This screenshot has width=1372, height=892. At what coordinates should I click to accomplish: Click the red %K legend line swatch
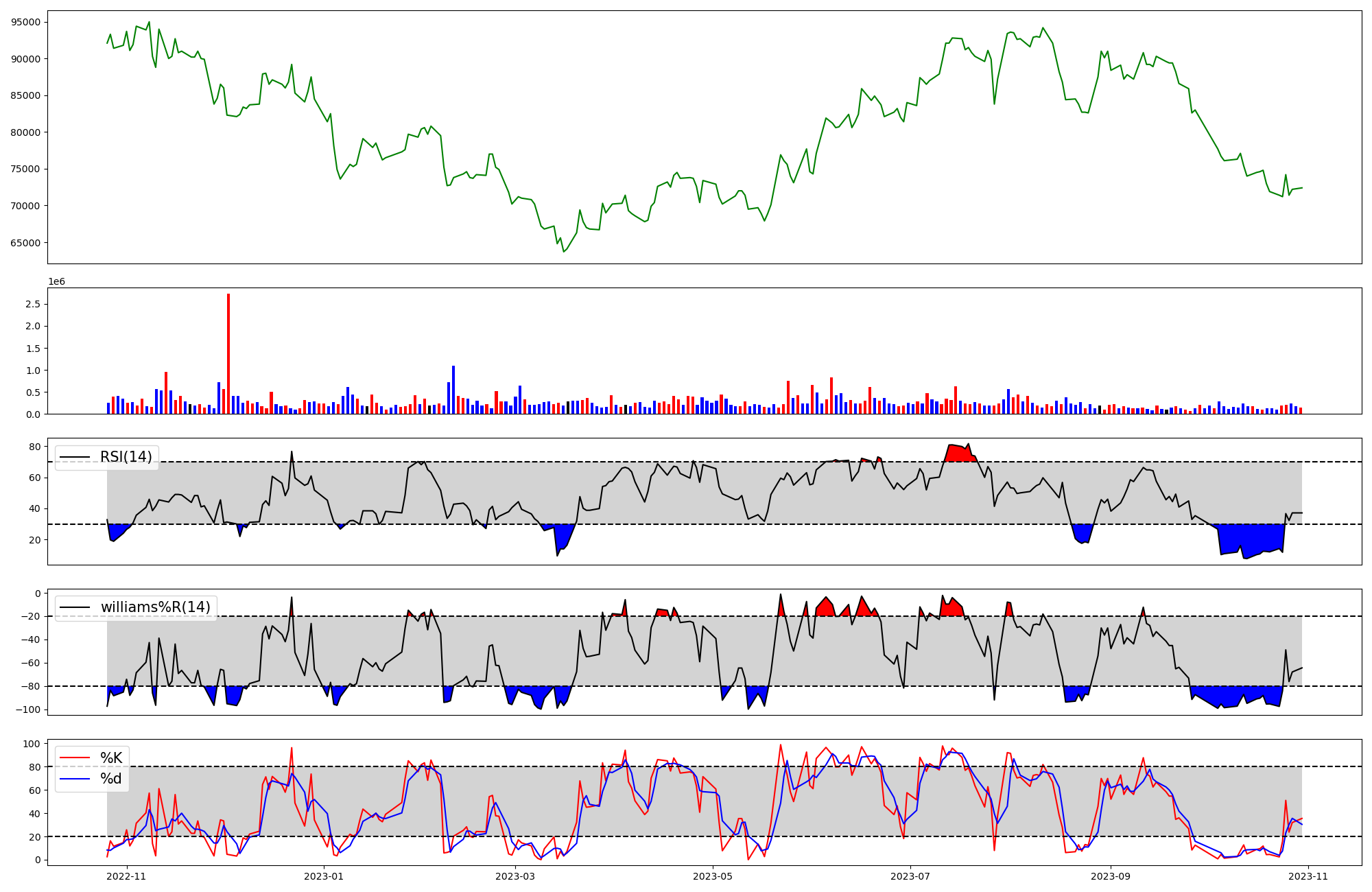pos(75,758)
